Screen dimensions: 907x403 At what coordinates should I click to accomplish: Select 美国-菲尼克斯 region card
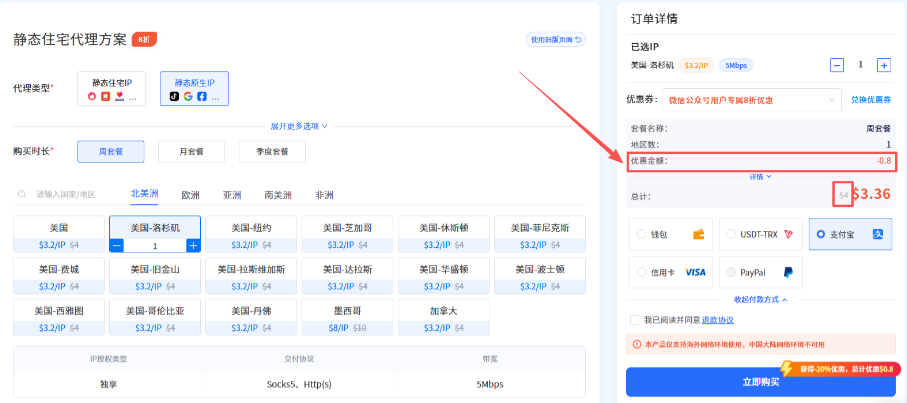tap(540, 235)
